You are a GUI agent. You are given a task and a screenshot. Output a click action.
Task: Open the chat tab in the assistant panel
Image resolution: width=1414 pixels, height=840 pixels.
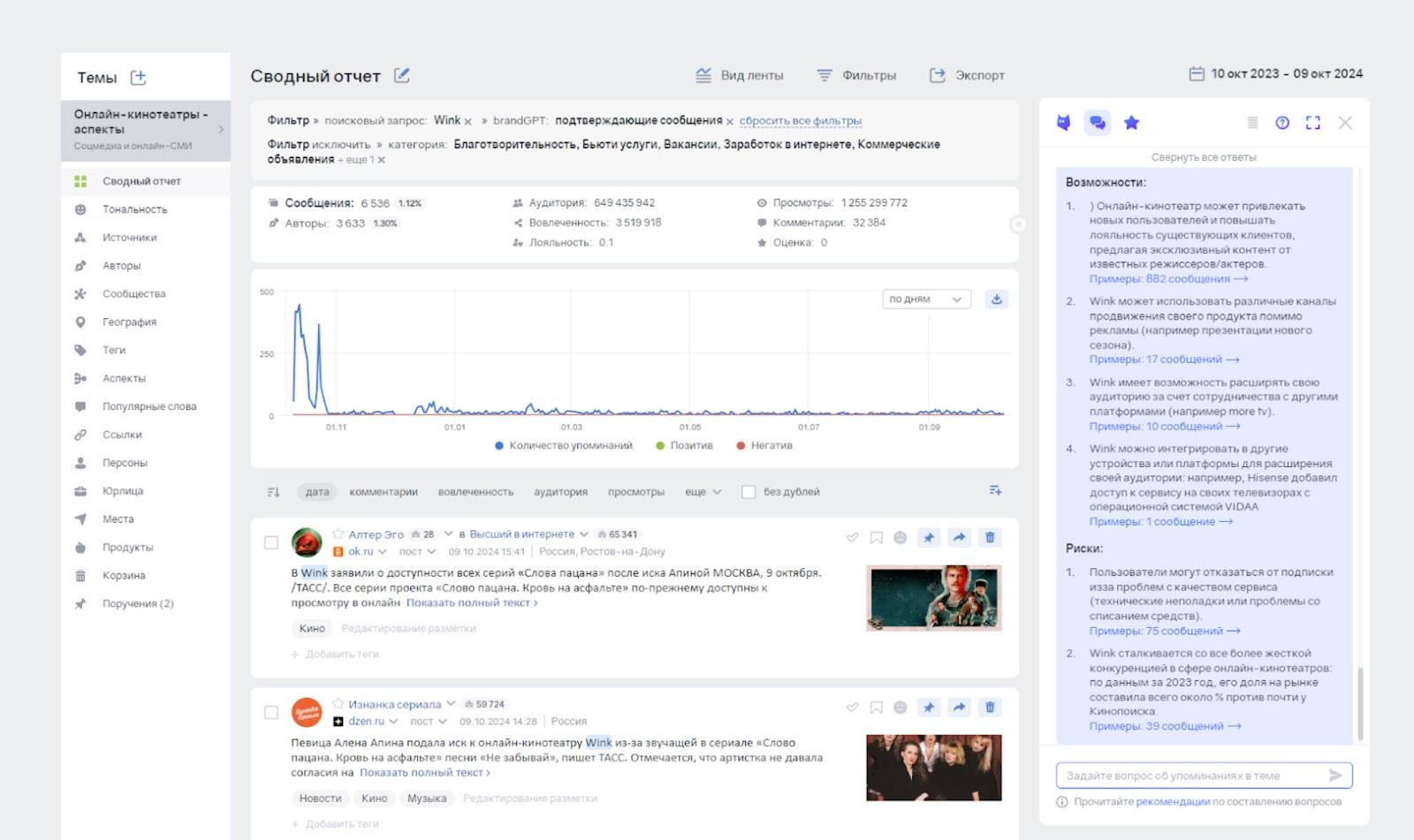1097,123
